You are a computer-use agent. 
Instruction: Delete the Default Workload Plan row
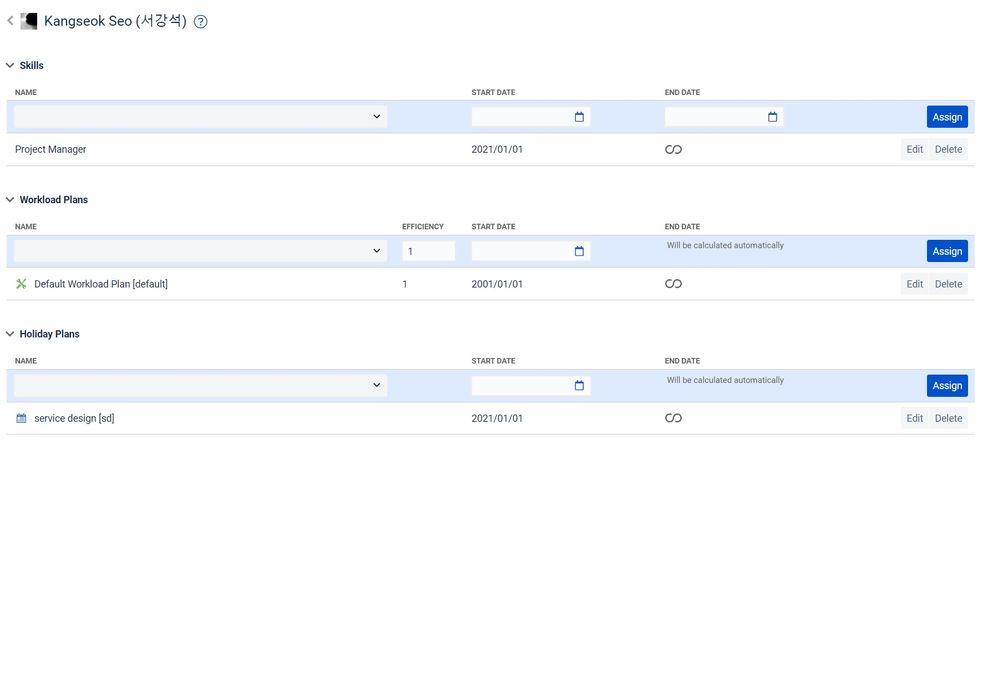point(948,284)
